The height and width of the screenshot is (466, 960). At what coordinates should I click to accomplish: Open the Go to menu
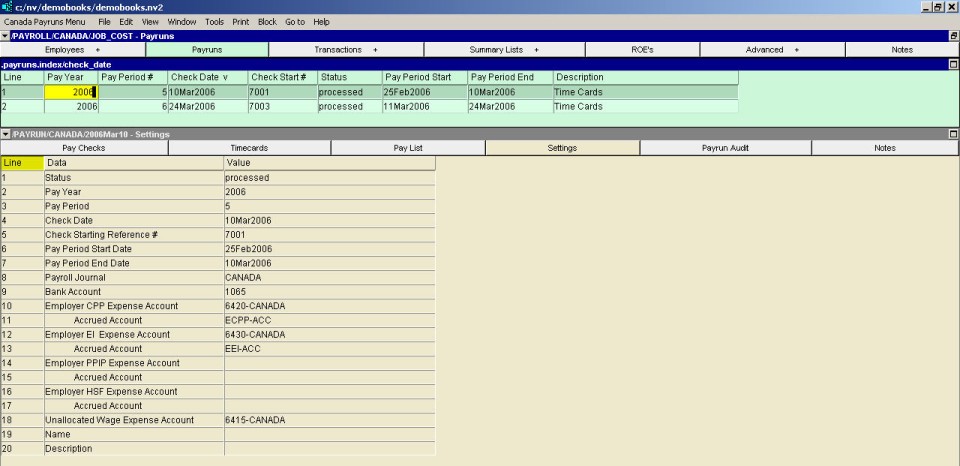[x=295, y=21]
